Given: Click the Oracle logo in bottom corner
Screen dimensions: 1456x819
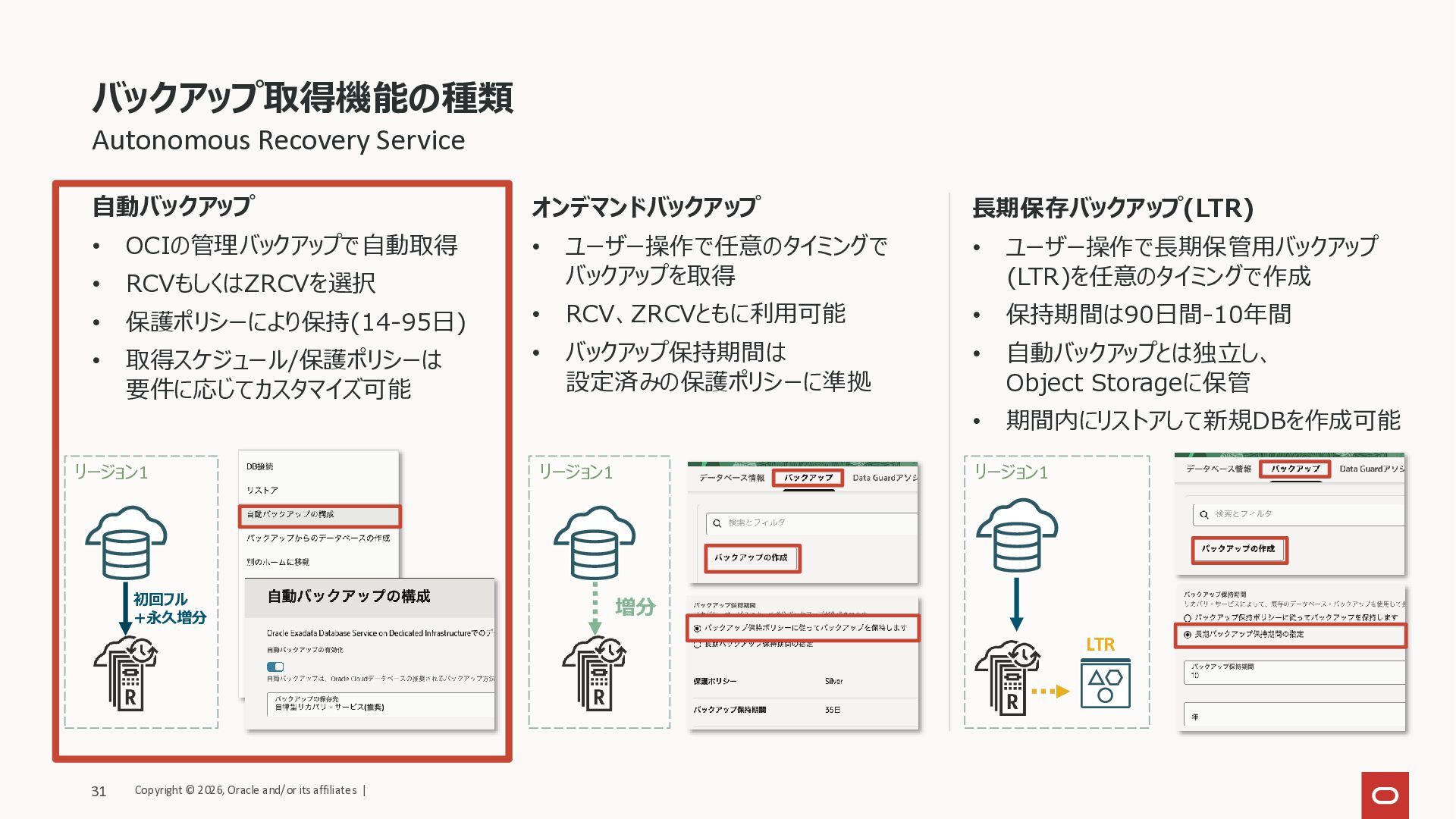Looking at the screenshot, I should click(x=1385, y=795).
